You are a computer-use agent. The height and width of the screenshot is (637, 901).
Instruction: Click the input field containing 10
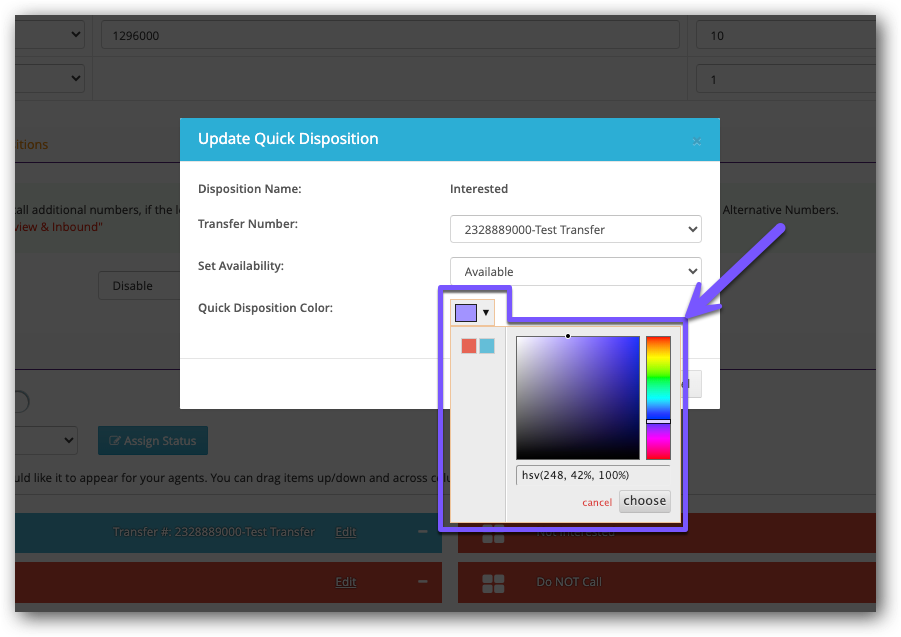click(786, 35)
